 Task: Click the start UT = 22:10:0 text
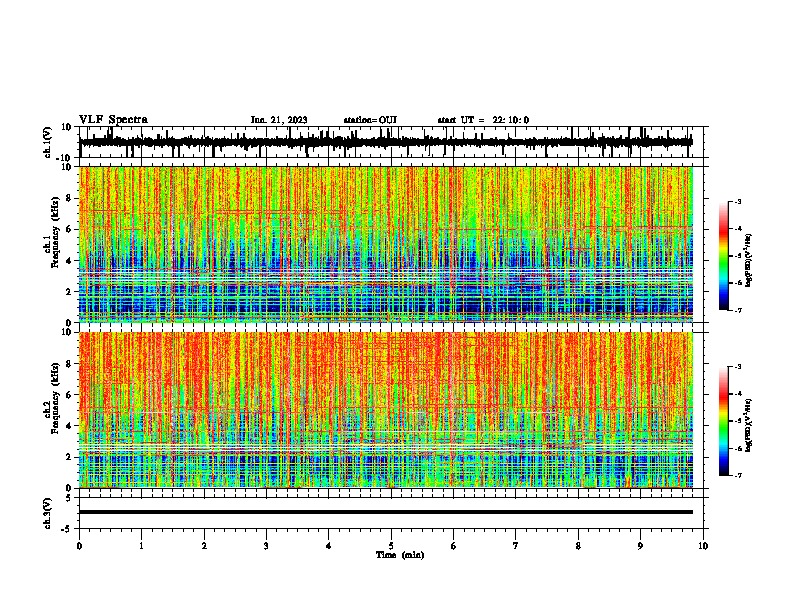(483, 120)
